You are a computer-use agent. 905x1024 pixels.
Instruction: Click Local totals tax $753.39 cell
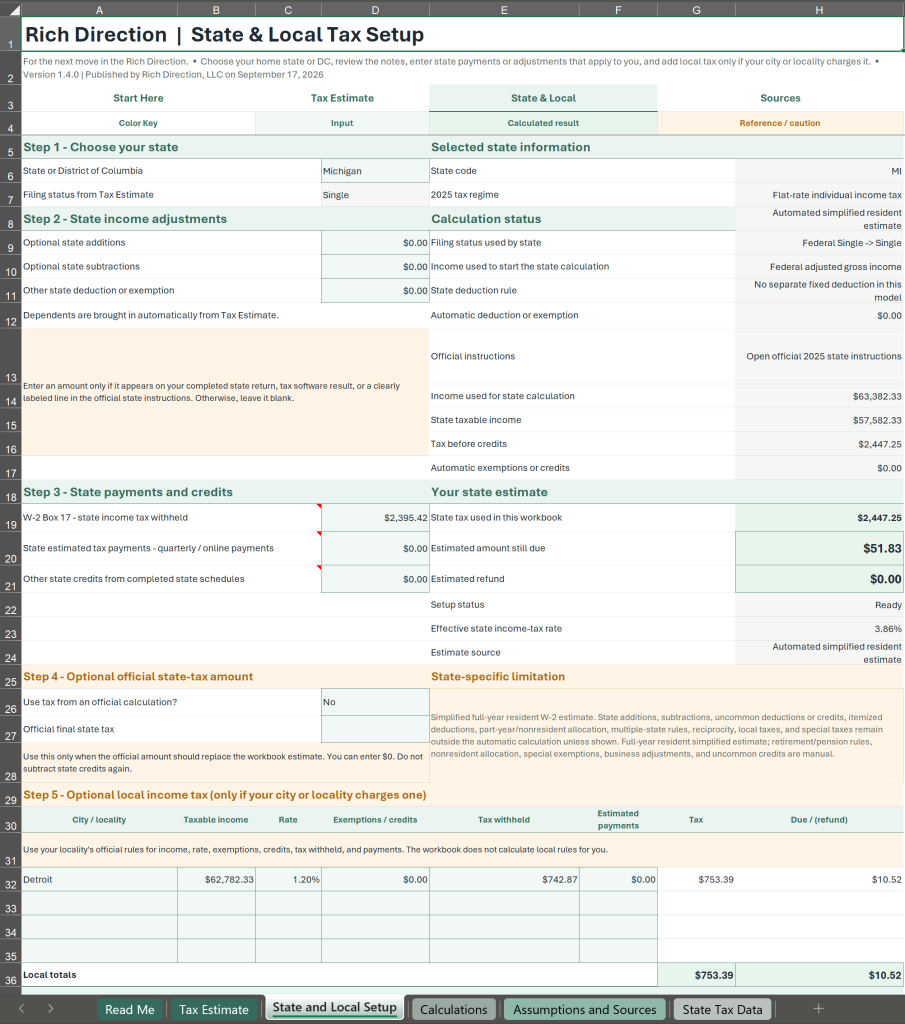click(696, 974)
